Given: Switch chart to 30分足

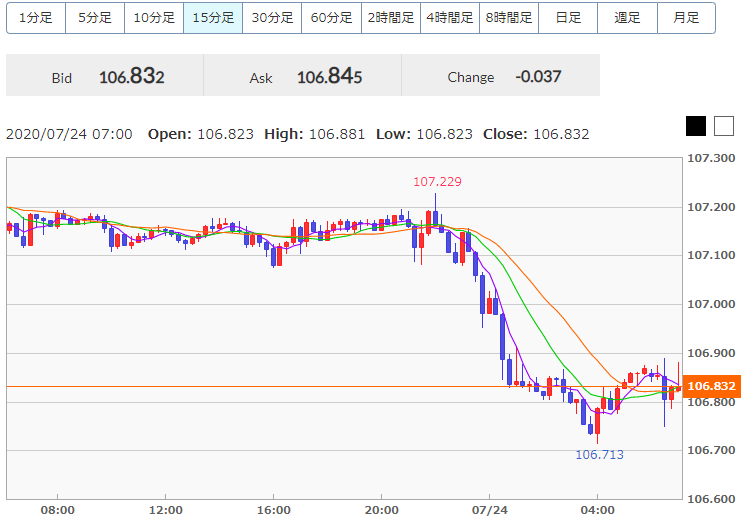Looking at the screenshot, I should click(x=272, y=18).
